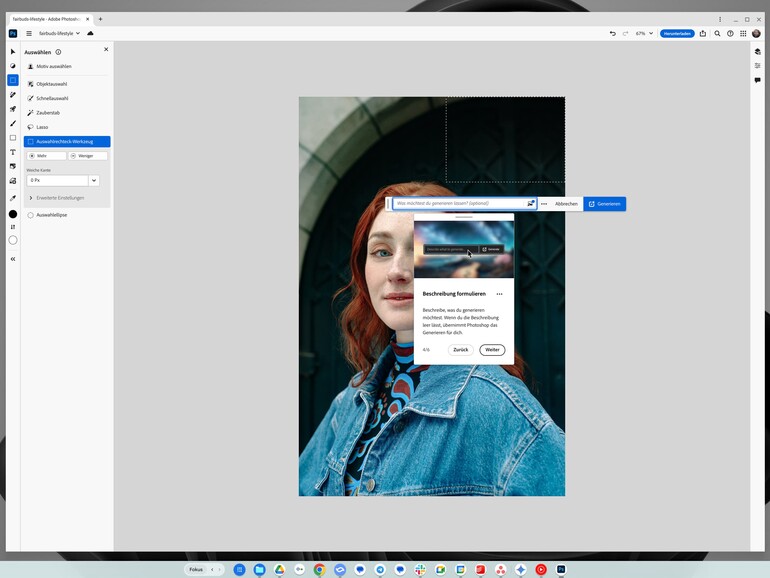This screenshot has width=770, height=578.
Task: Open Slack from the shelf
Action: tap(420, 570)
